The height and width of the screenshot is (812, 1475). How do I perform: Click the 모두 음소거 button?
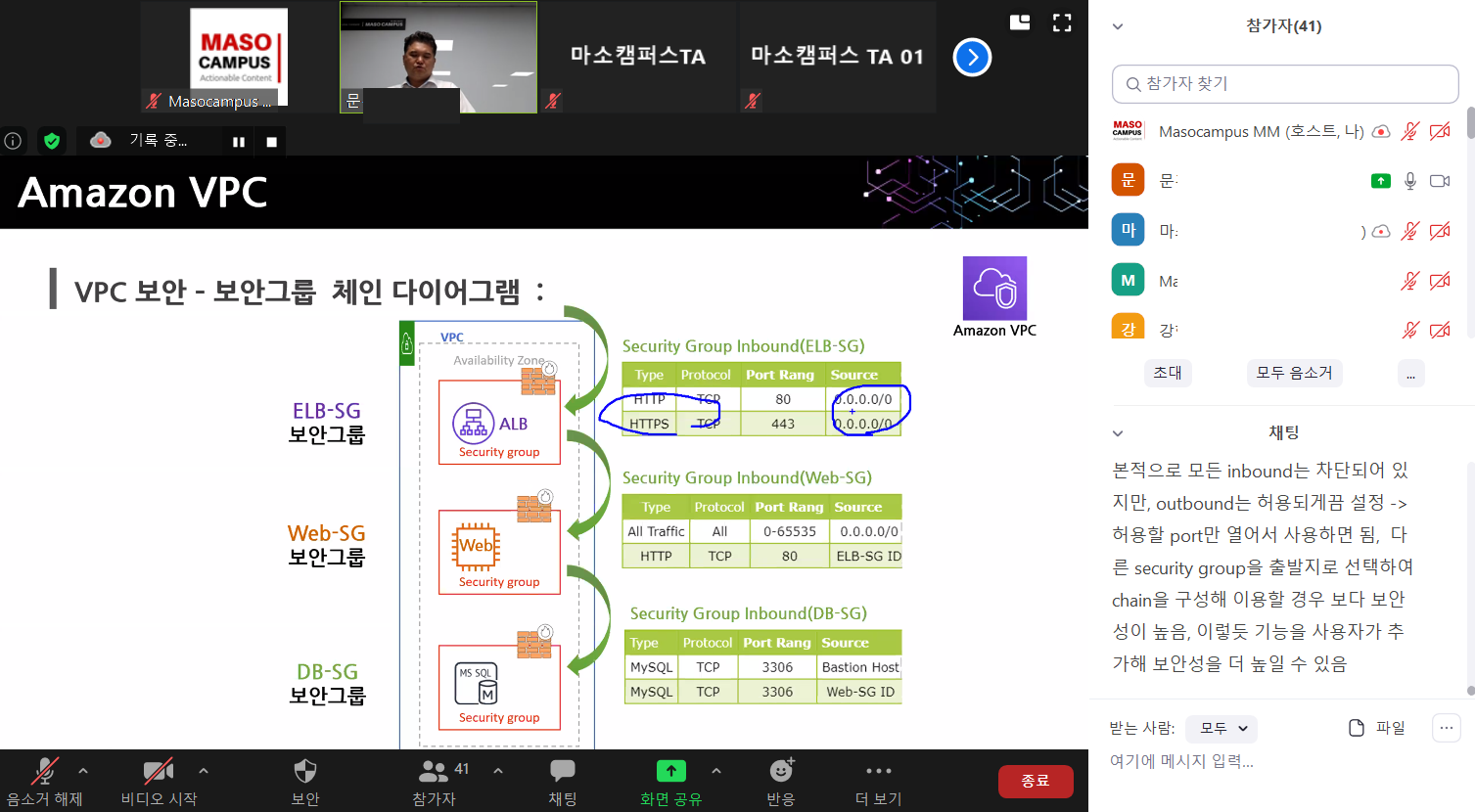1294,373
